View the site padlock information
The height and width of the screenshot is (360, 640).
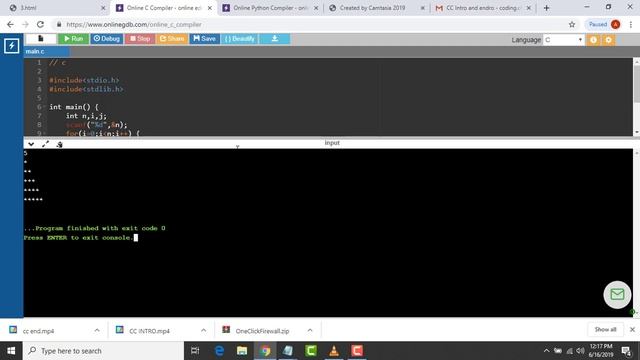pyautogui.click(x=59, y=24)
